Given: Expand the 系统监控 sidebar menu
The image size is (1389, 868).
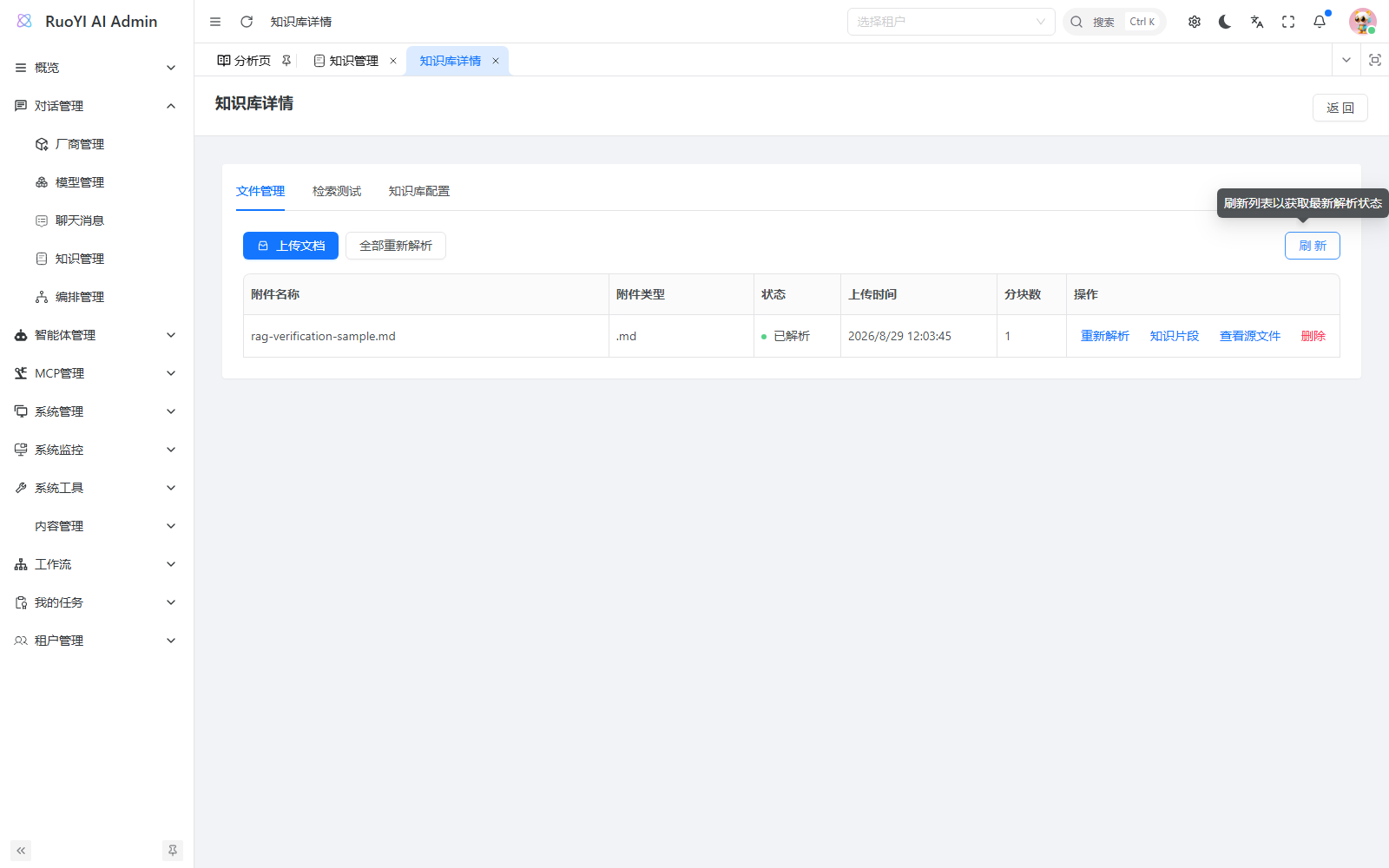Looking at the screenshot, I should click(97, 450).
